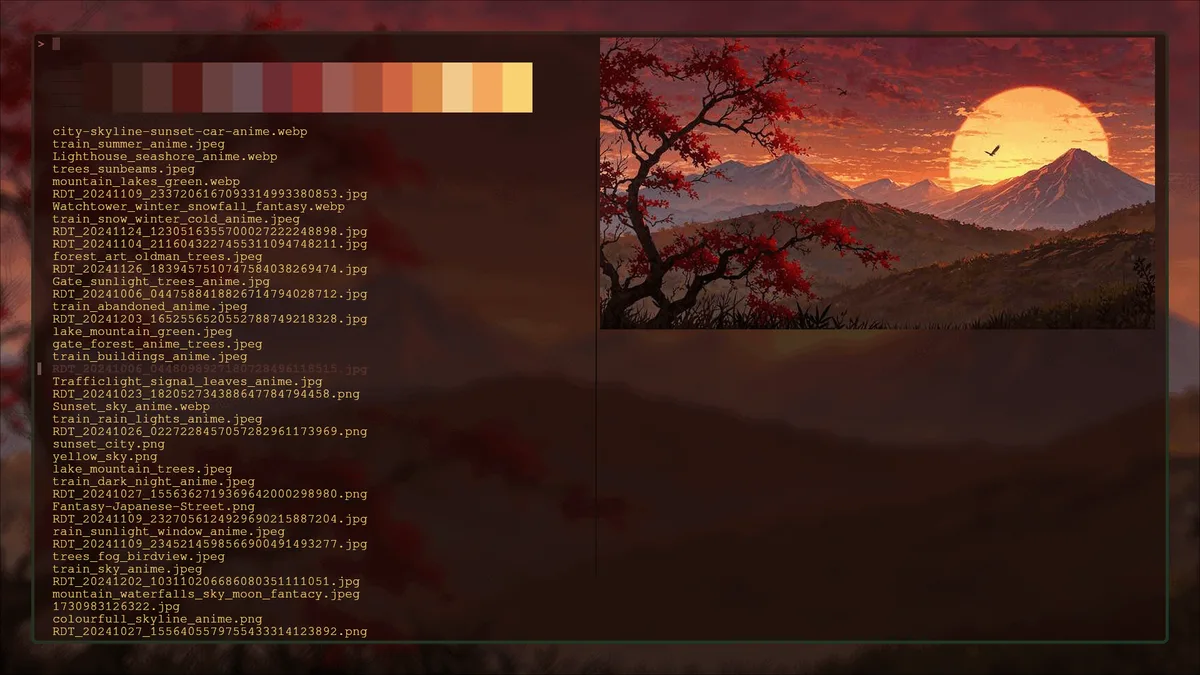
Task: Select RDT_20241027_1556362719369642000298980.png
Action: (x=210, y=494)
